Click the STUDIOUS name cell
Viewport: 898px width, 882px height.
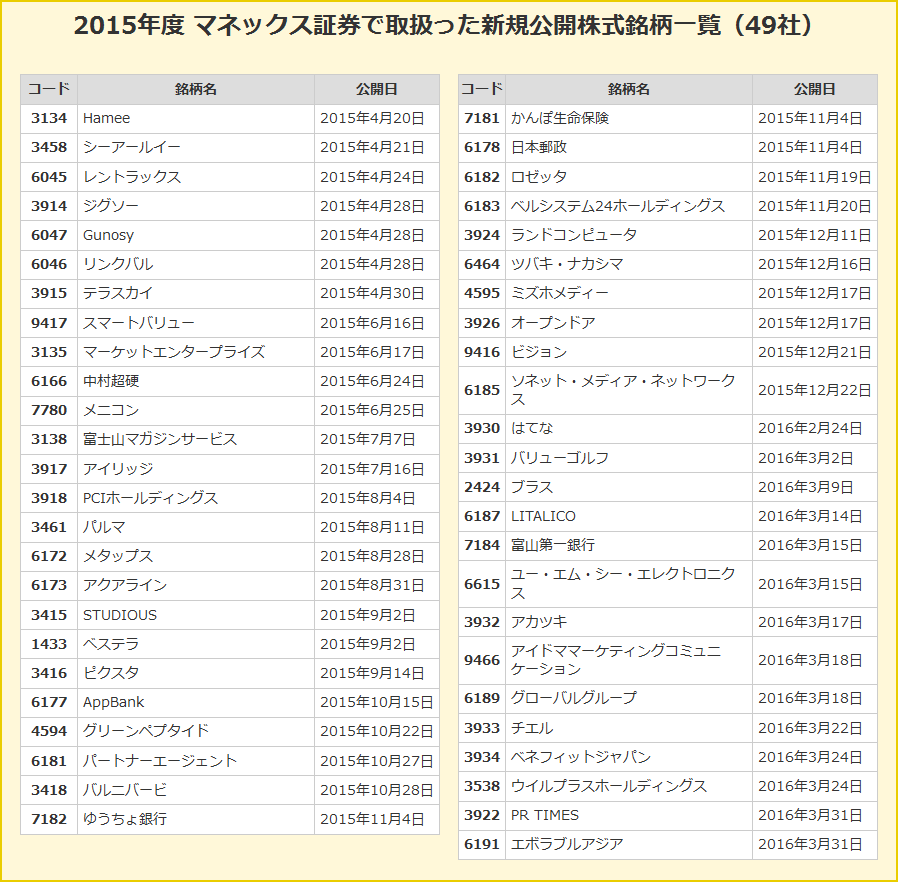click(196, 615)
